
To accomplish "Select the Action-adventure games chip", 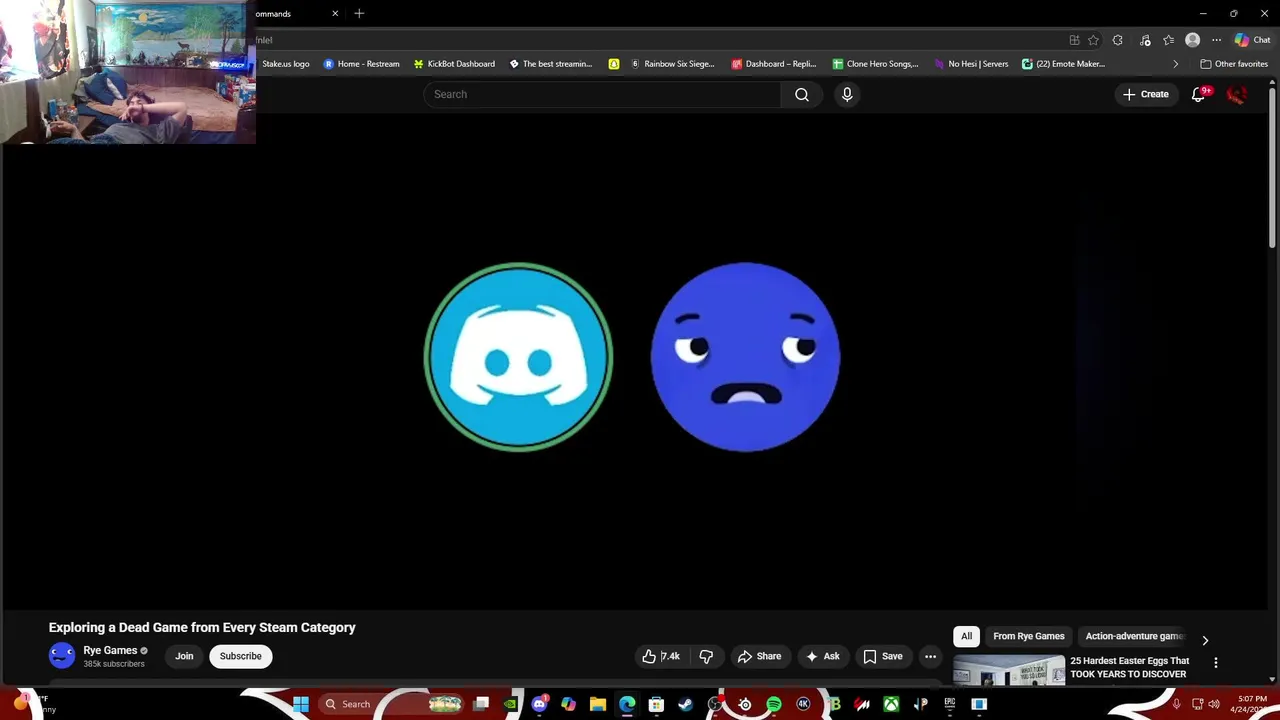I will [1134, 636].
